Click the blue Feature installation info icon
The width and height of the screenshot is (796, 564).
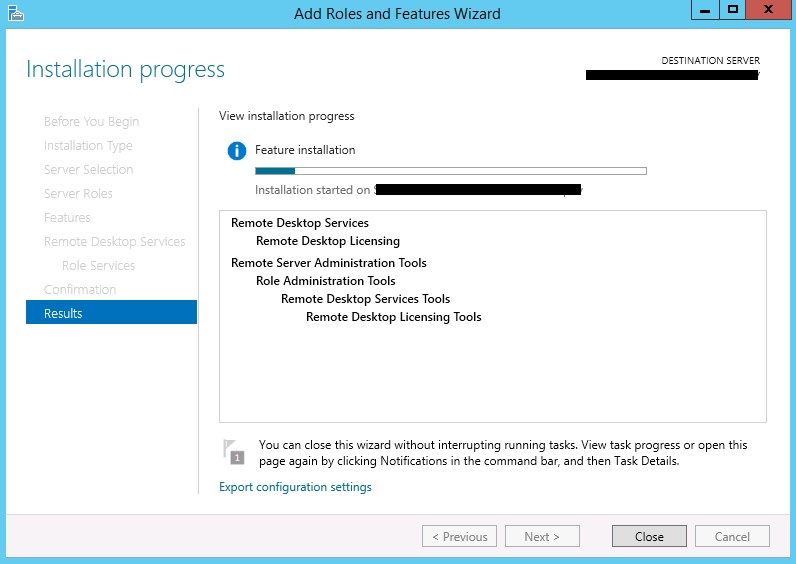click(x=237, y=151)
